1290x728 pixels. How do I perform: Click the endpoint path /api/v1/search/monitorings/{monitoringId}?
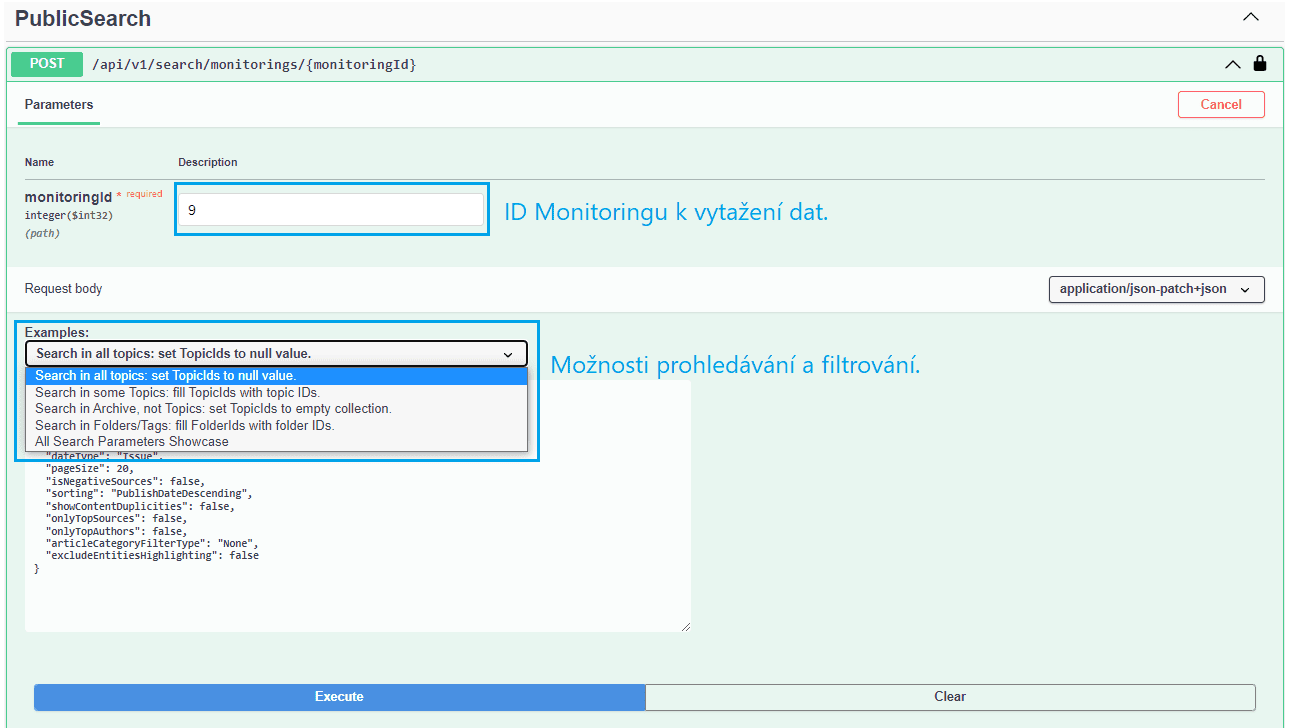(254, 64)
